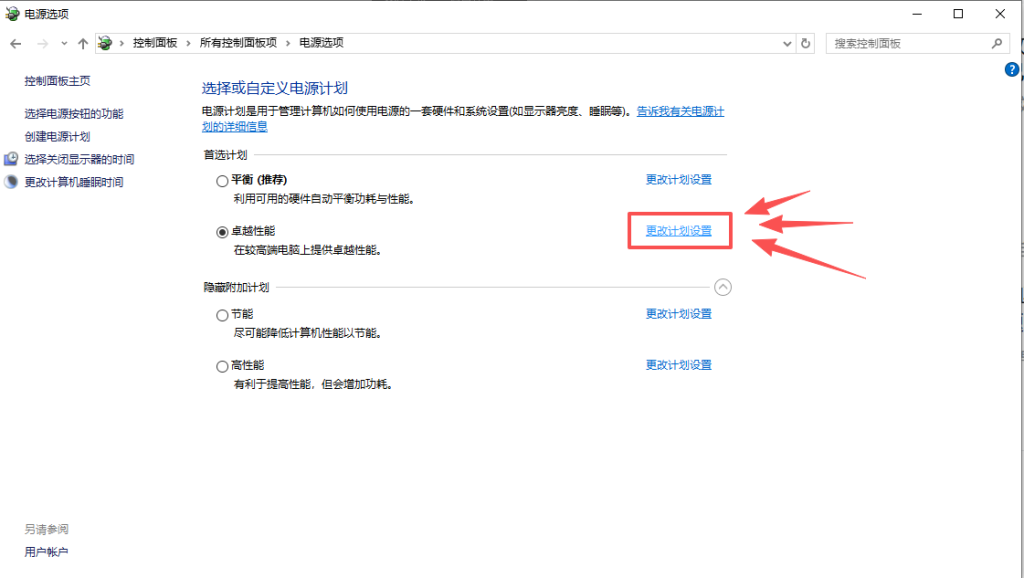The width and height of the screenshot is (1024, 578).
Task: Open the recent locations dropdown arrow
Action: coord(64,44)
